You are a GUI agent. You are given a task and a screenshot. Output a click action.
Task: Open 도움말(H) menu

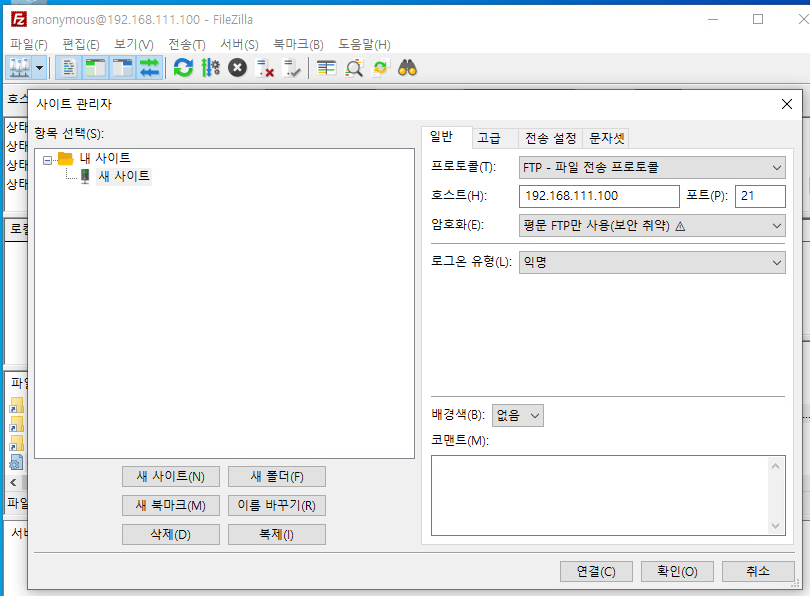pyautogui.click(x=364, y=44)
